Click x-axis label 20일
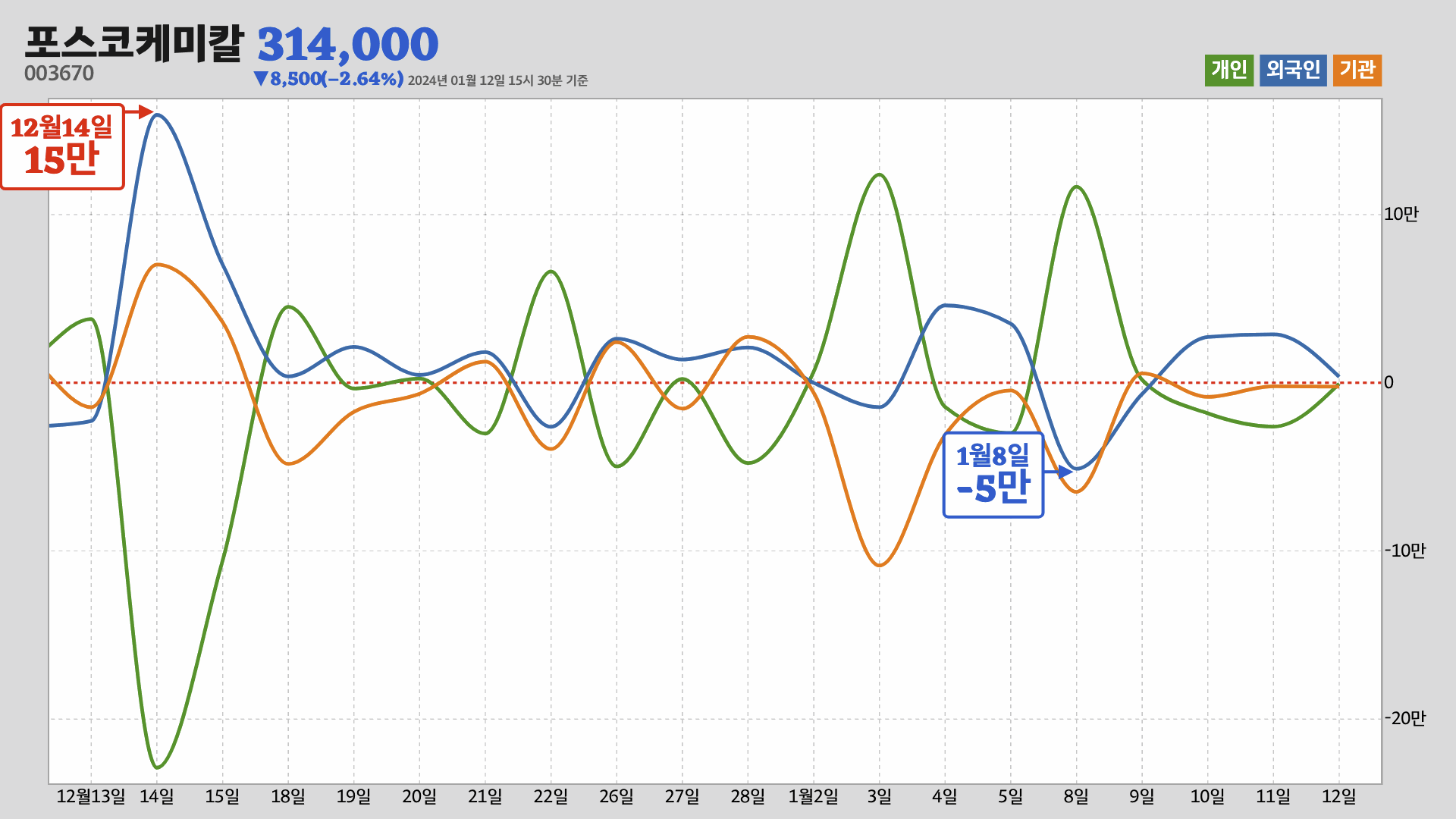Viewport: 1456px width, 819px height. tap(419, 796)
